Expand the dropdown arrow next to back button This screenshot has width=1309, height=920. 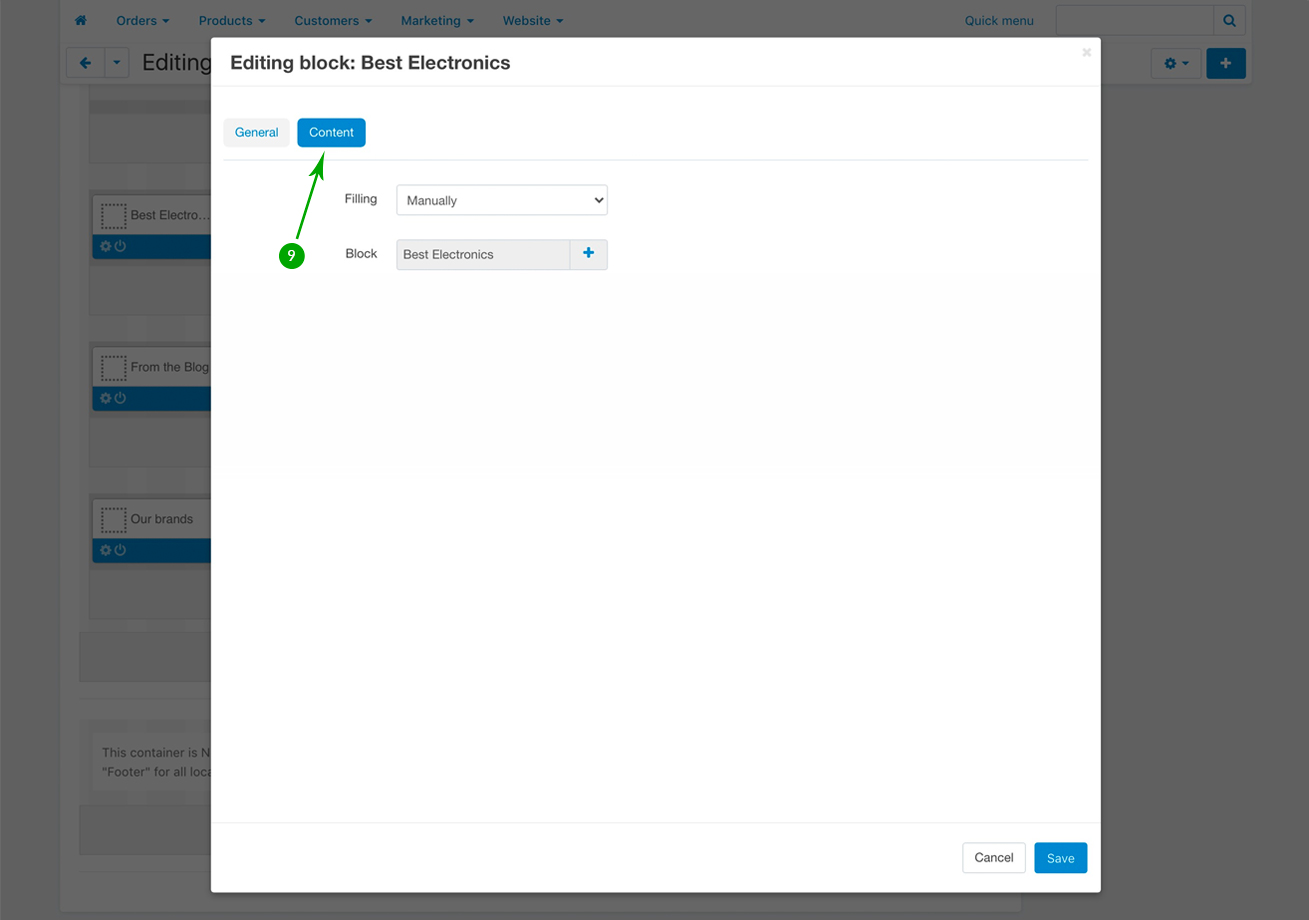tap(117, 63)
